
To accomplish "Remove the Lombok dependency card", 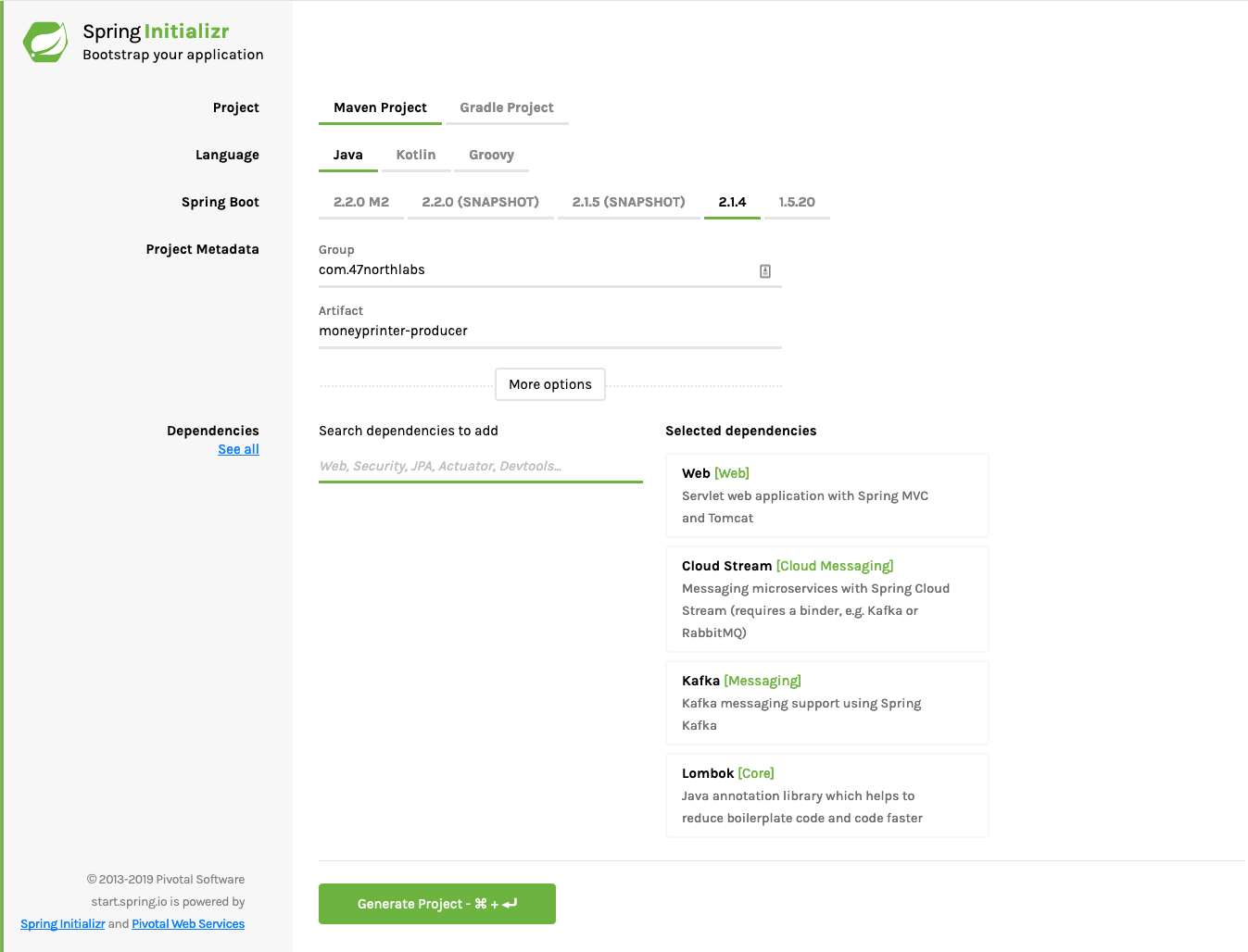I will 827,795.
